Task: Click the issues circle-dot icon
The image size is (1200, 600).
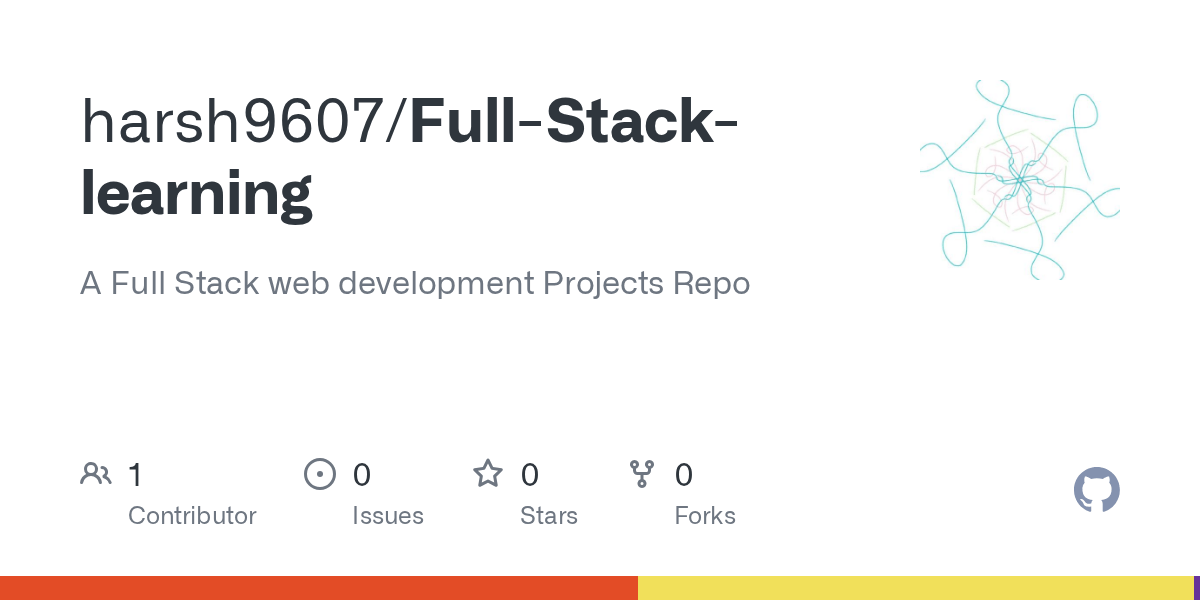Action: (319, 474)
